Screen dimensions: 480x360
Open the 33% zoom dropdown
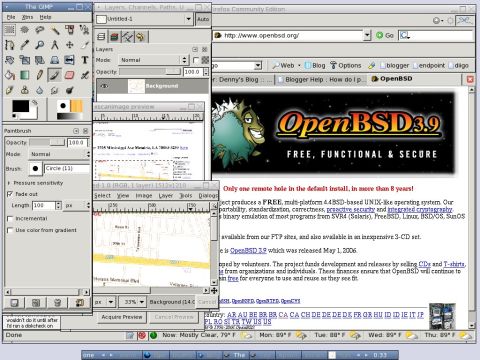coord(133,302)
